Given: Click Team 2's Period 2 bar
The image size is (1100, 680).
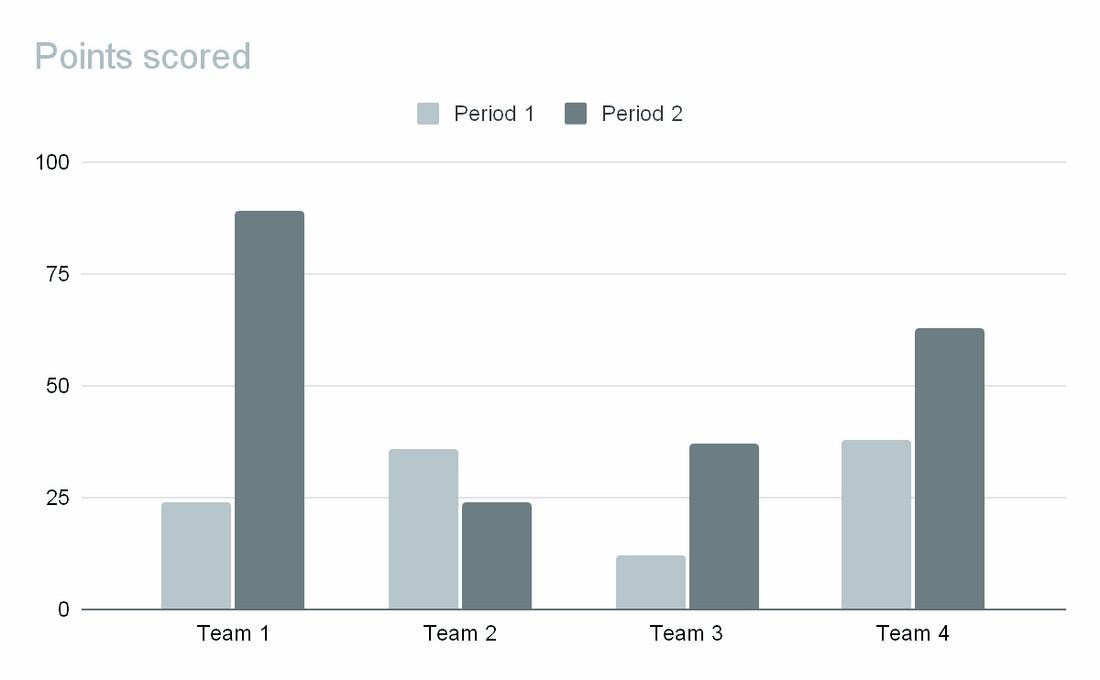Looking at the screenshot, I should point(496,556).
